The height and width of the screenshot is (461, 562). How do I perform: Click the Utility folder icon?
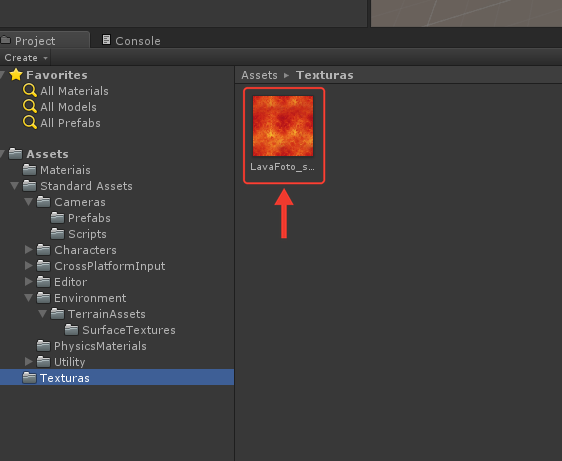pos(43,362)
